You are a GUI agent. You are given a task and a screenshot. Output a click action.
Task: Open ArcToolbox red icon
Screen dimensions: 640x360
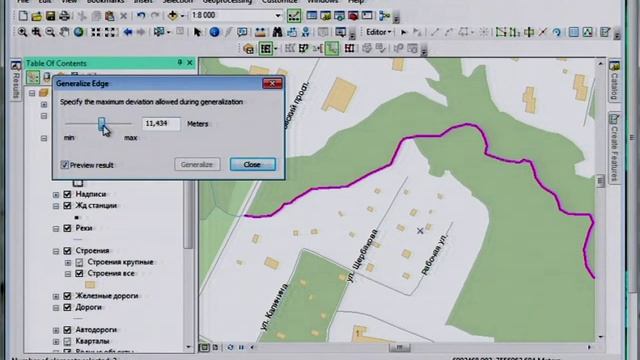(353, 16)
